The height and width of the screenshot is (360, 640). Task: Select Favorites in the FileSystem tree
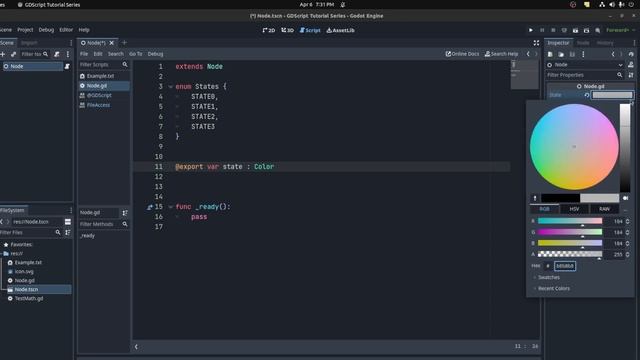point(21,244)
